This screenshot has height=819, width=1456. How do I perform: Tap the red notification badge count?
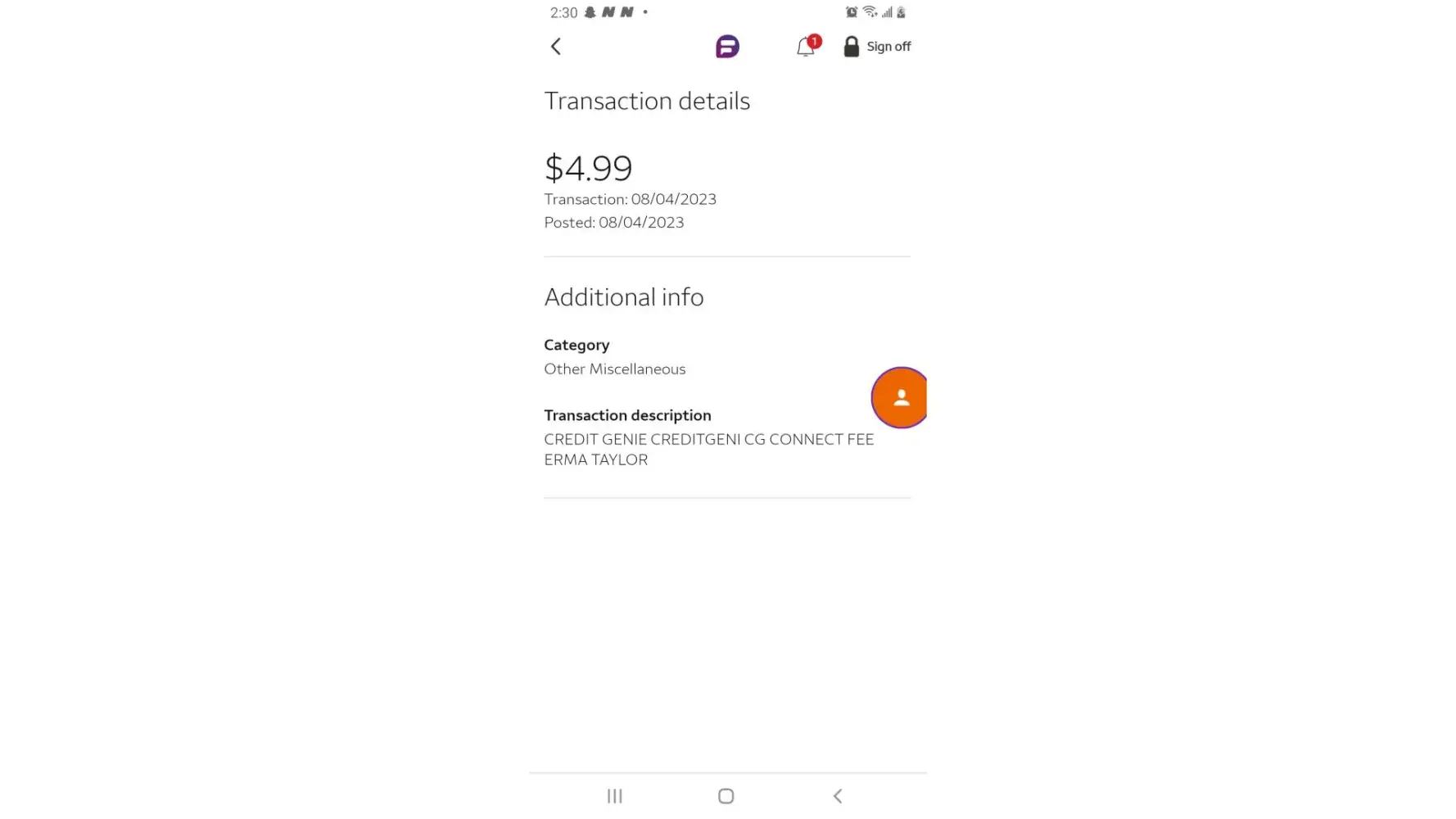coord(814,41)
